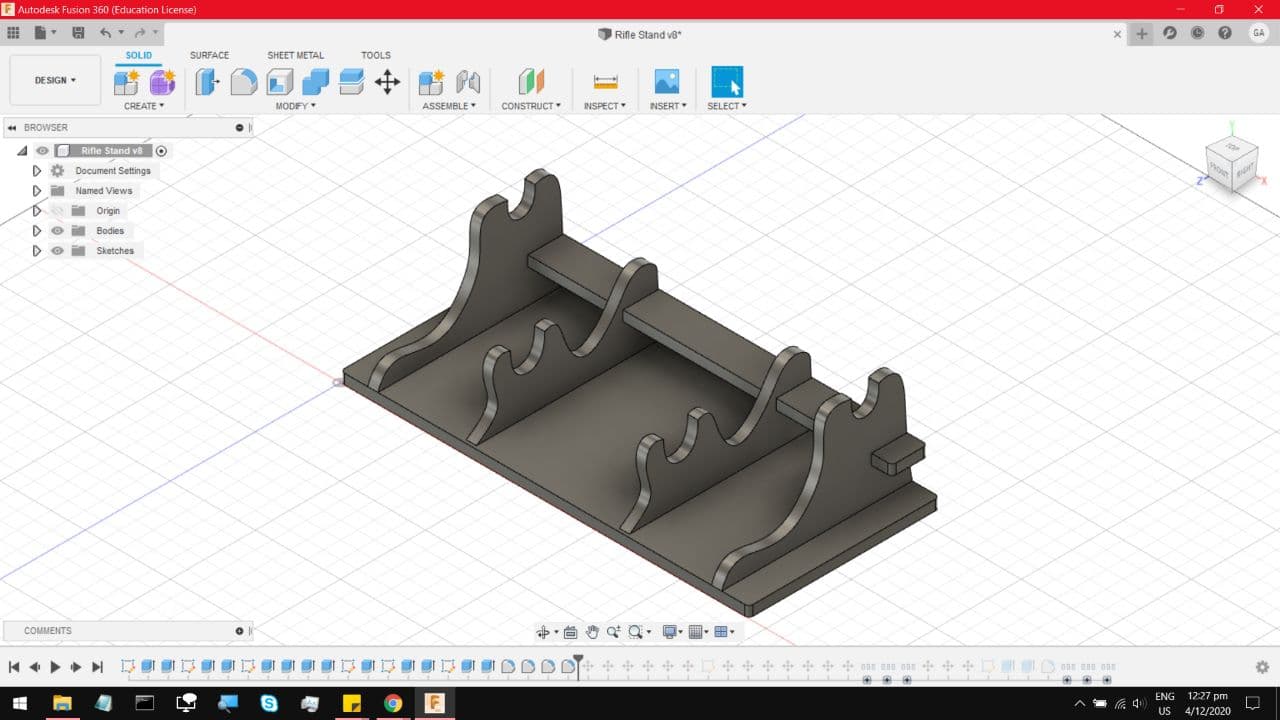Select the Orbit navigation tool

pos(543,632)
